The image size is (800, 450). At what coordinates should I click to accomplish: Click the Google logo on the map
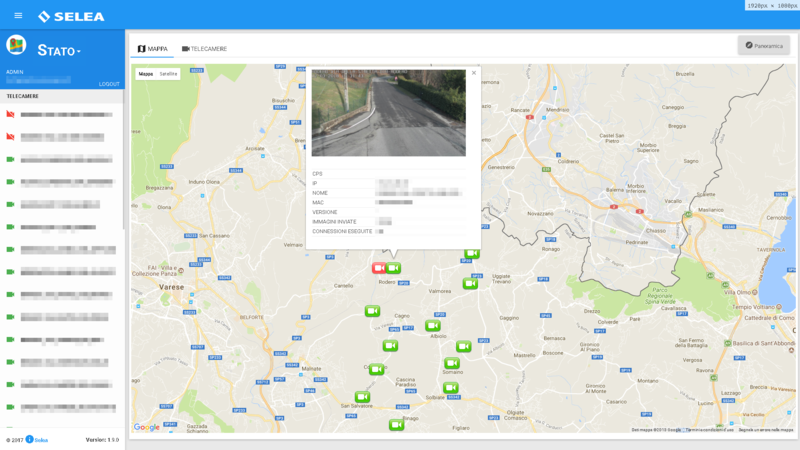click(x=146, y=427)
